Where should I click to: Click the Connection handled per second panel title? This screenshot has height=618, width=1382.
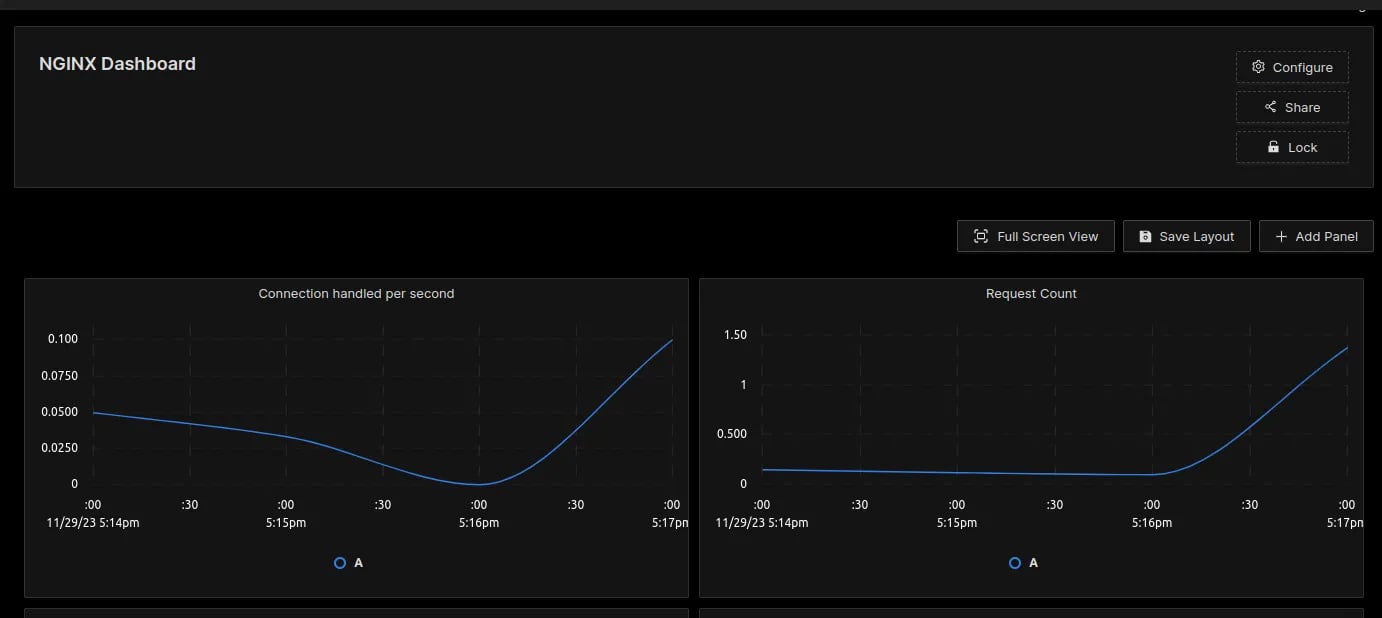point(356,294)
